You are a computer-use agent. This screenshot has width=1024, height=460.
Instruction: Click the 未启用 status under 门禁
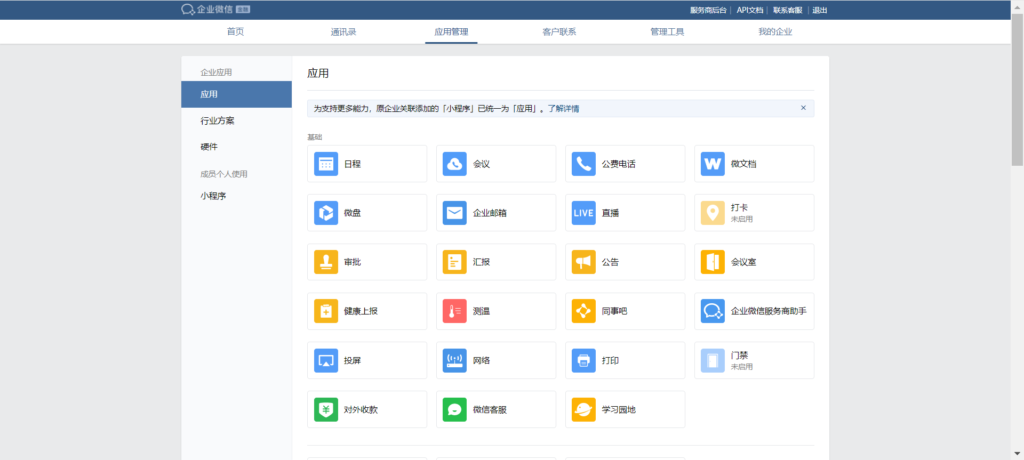point(742,367)
